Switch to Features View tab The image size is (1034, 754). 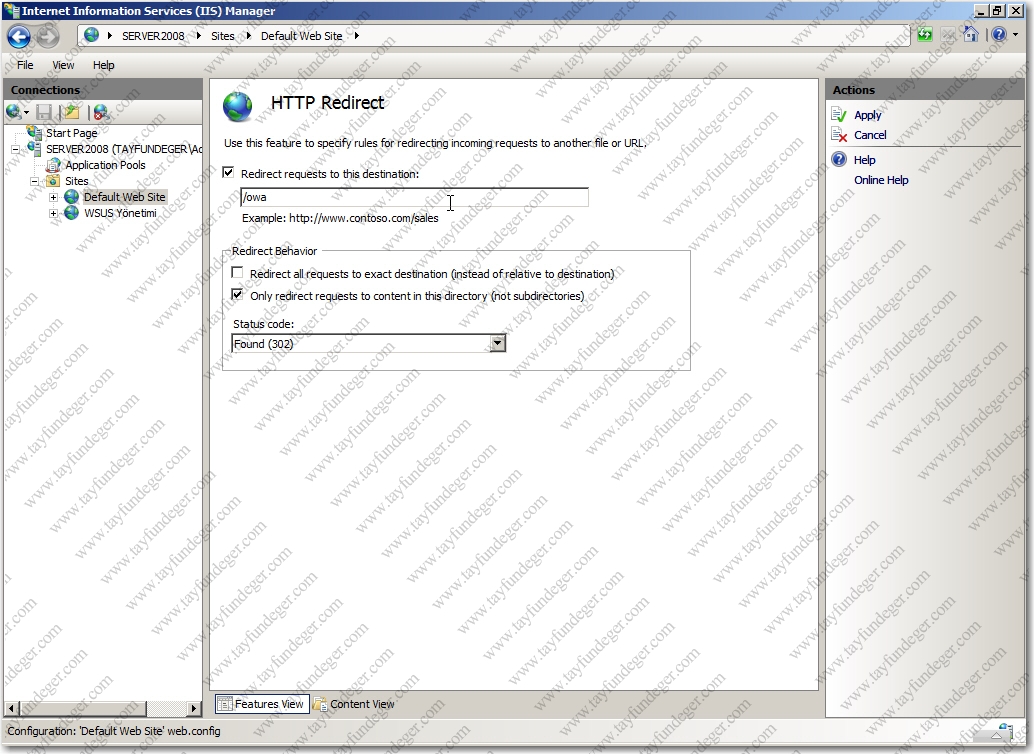pyautogui.click(x=262, y=704)
